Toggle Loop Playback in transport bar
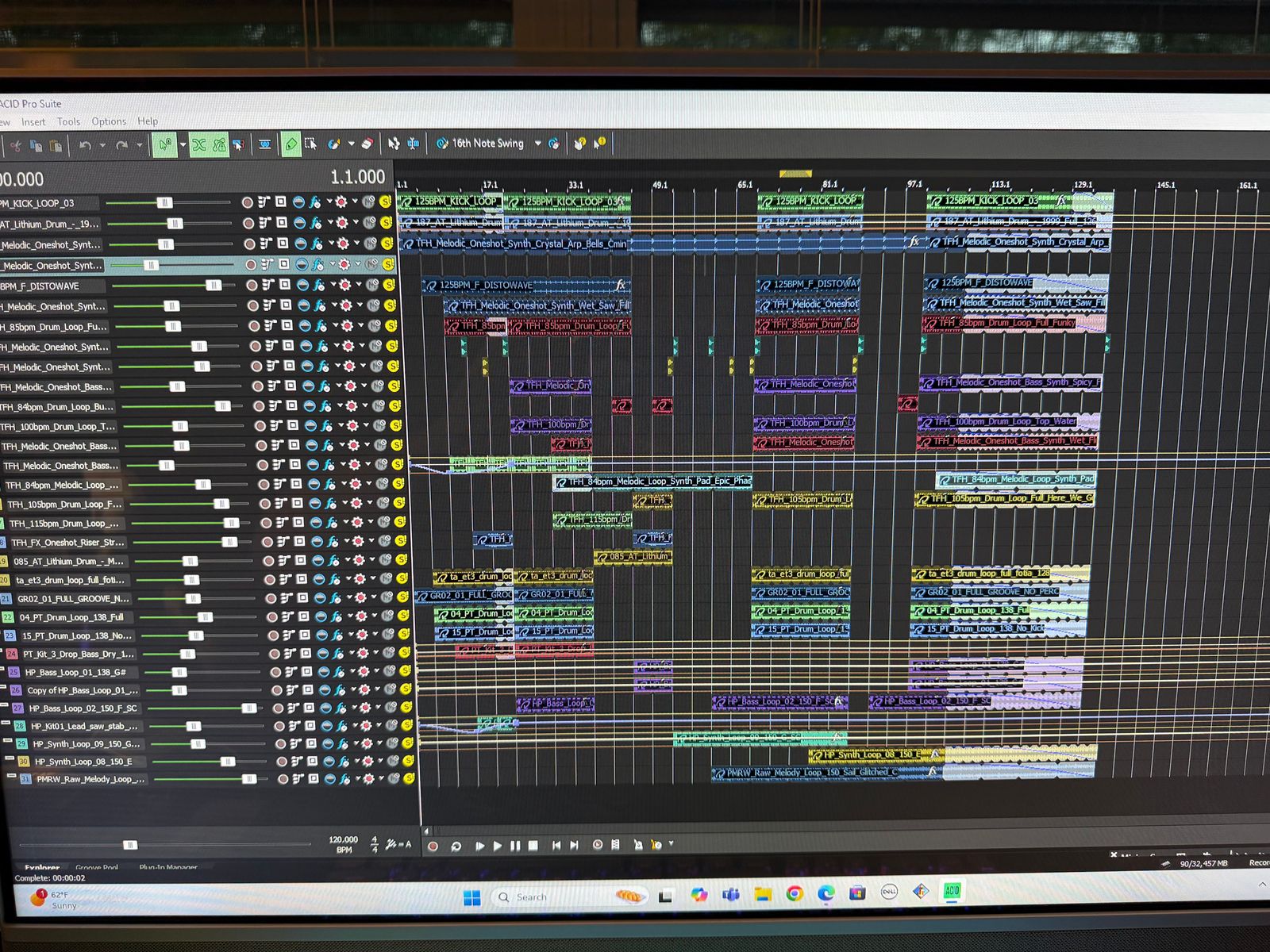The image size is (1270, 952). [x=456, y=846]
